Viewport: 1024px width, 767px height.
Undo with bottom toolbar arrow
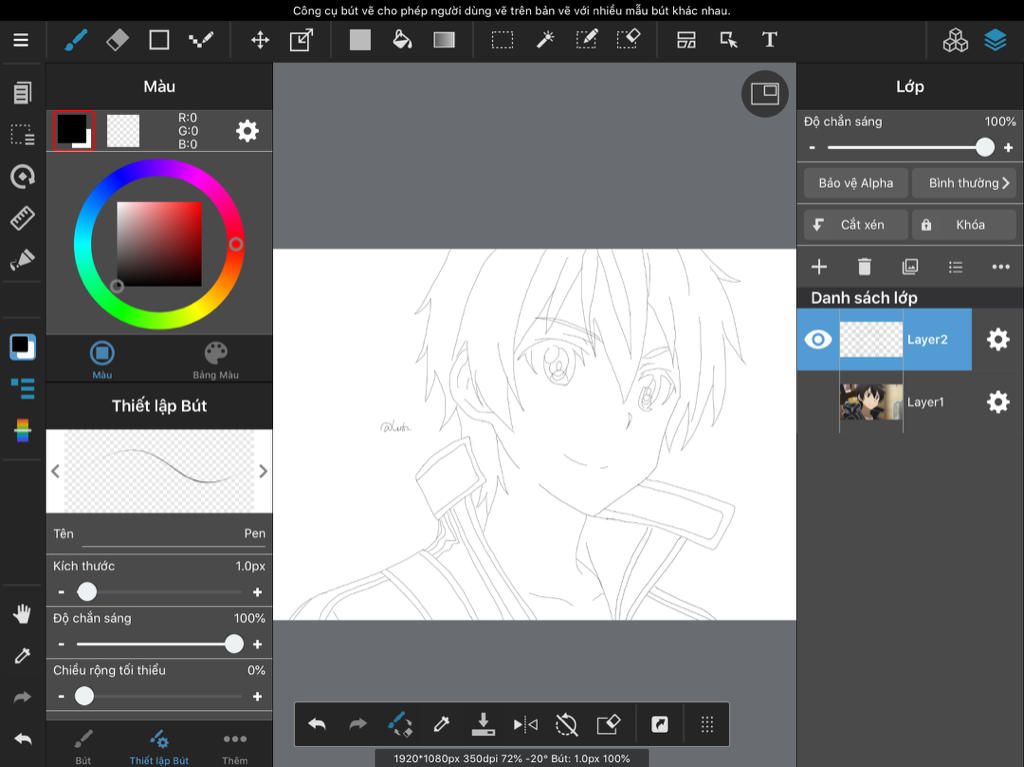pos(317,724)
